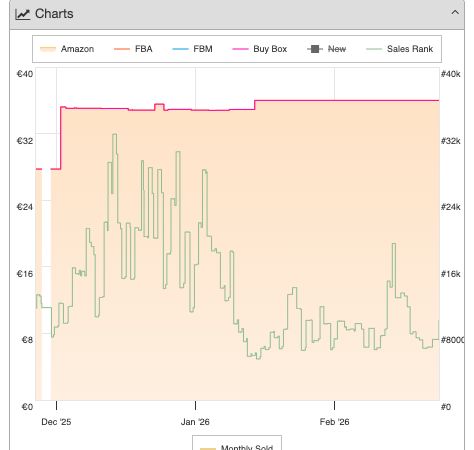Click the €16 price axis label
This screenshot has width=474, height=450.
pyautogui.click(x=25, y=274)
